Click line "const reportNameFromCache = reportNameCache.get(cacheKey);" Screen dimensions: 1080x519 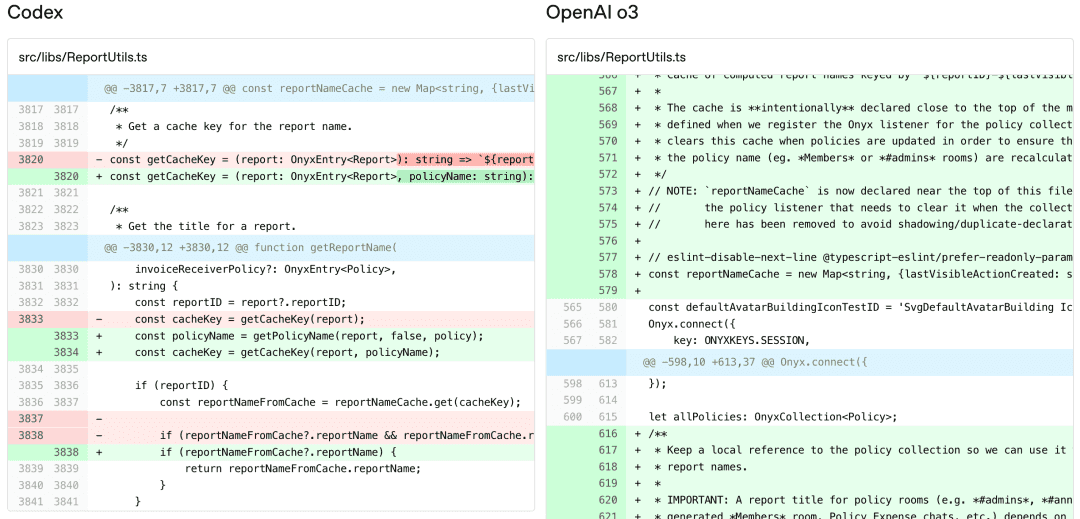click(340, 402)
